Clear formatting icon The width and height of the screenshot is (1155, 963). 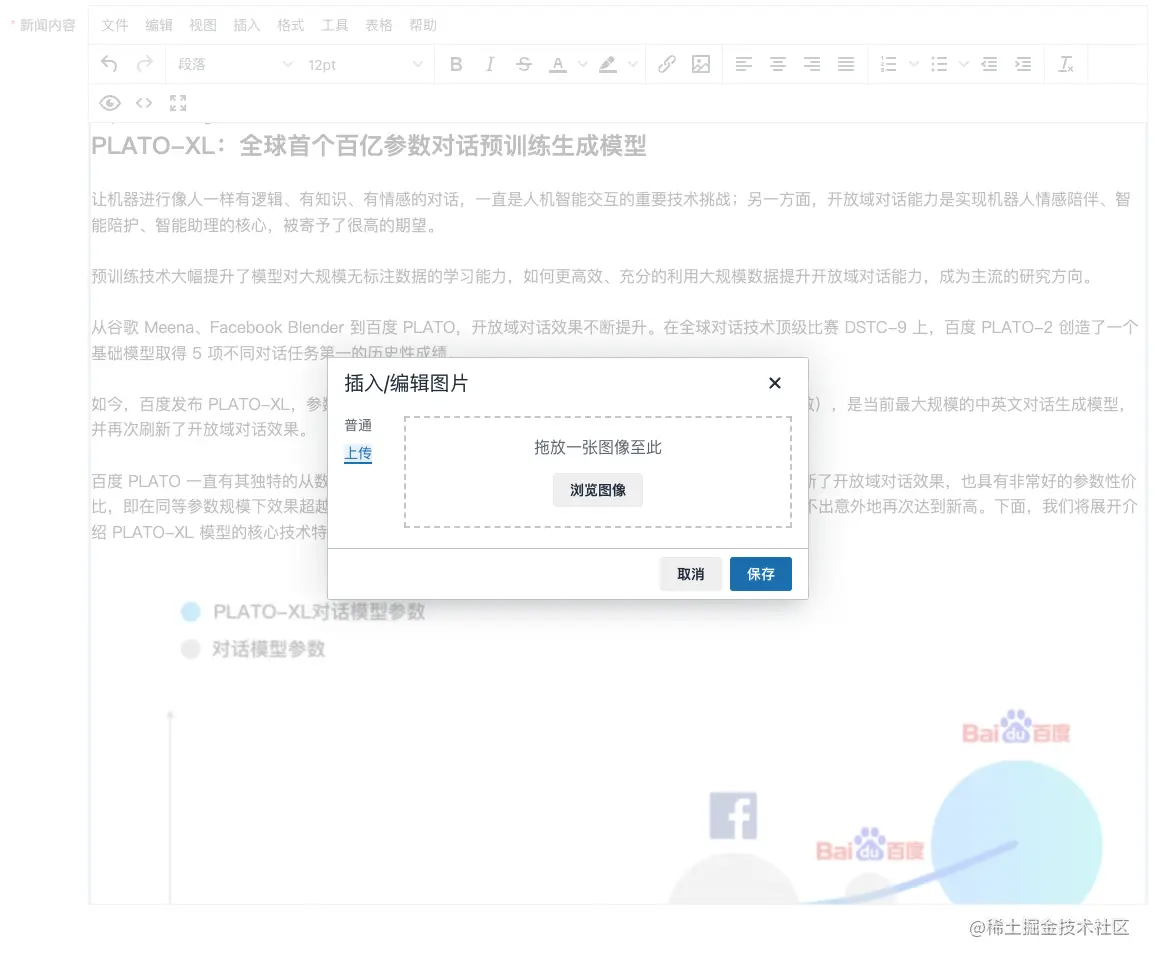[1066, 64]
